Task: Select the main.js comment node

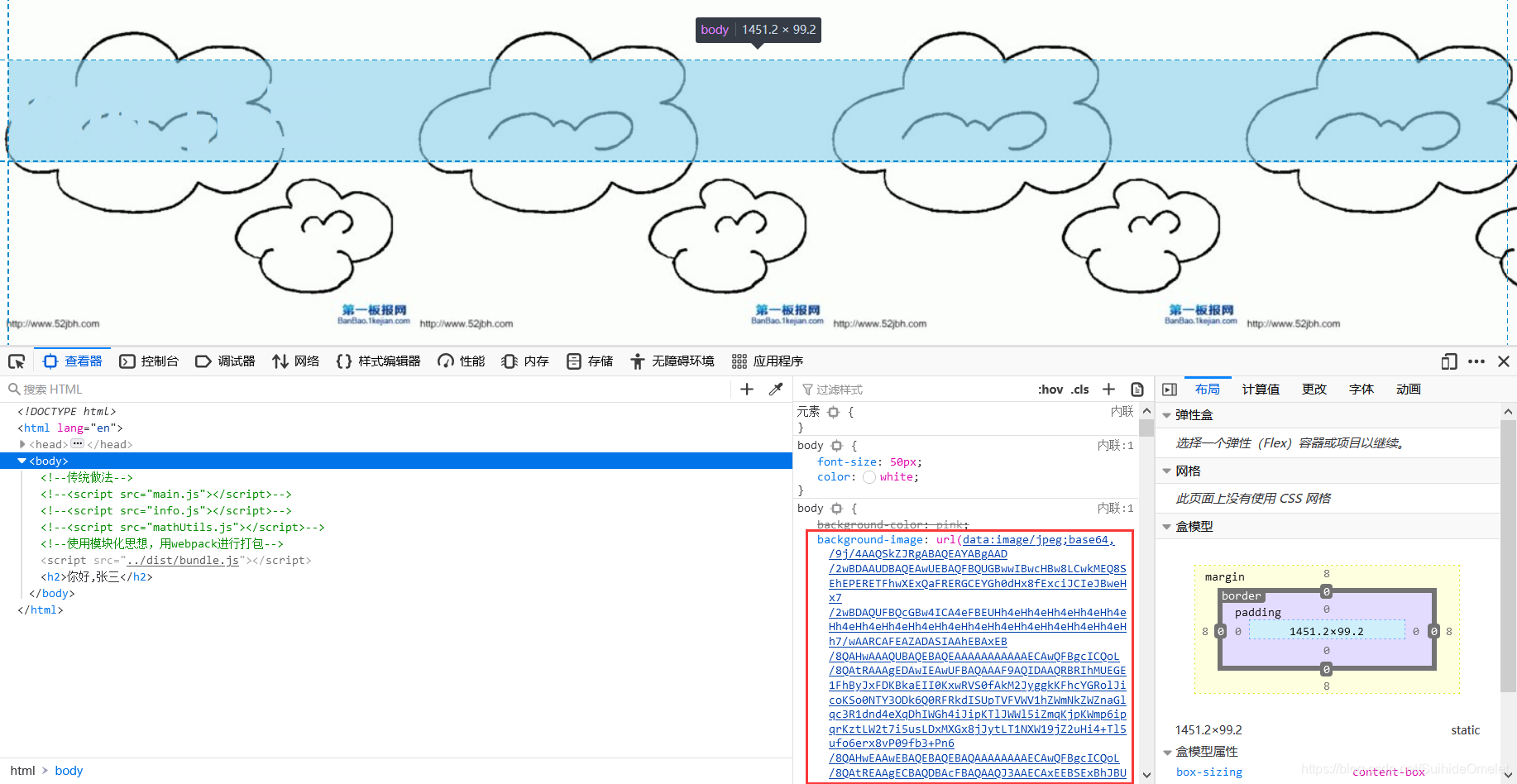Action: coord(166,494)
